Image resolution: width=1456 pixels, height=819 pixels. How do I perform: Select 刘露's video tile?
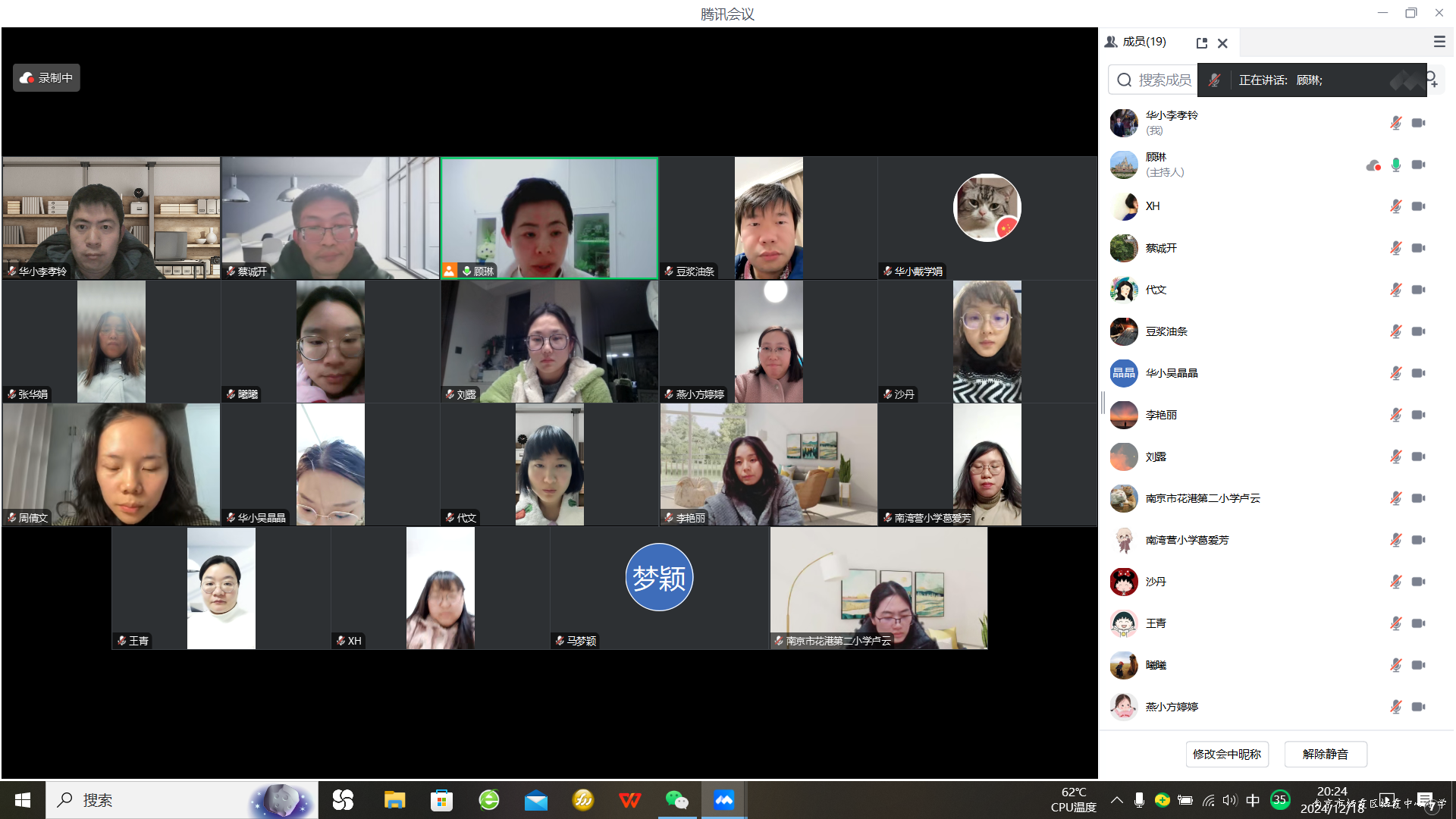coord(550,342)
